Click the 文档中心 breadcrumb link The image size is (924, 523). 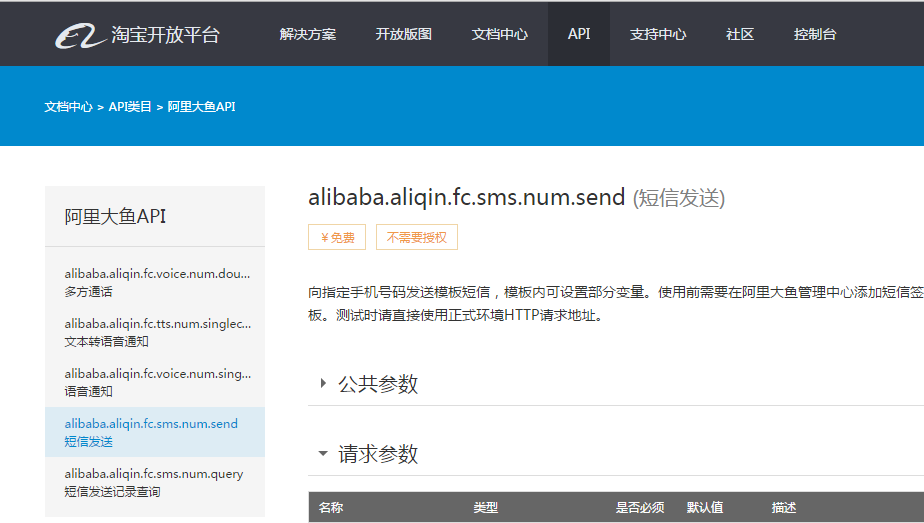point(68,107)
